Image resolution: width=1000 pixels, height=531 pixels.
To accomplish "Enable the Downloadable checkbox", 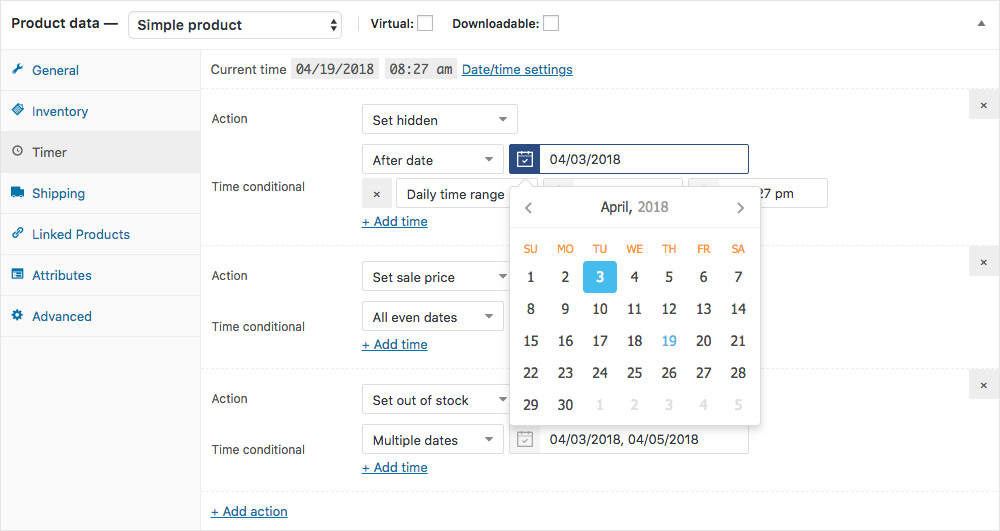I will pyautogui.click(x=551, y=23).
